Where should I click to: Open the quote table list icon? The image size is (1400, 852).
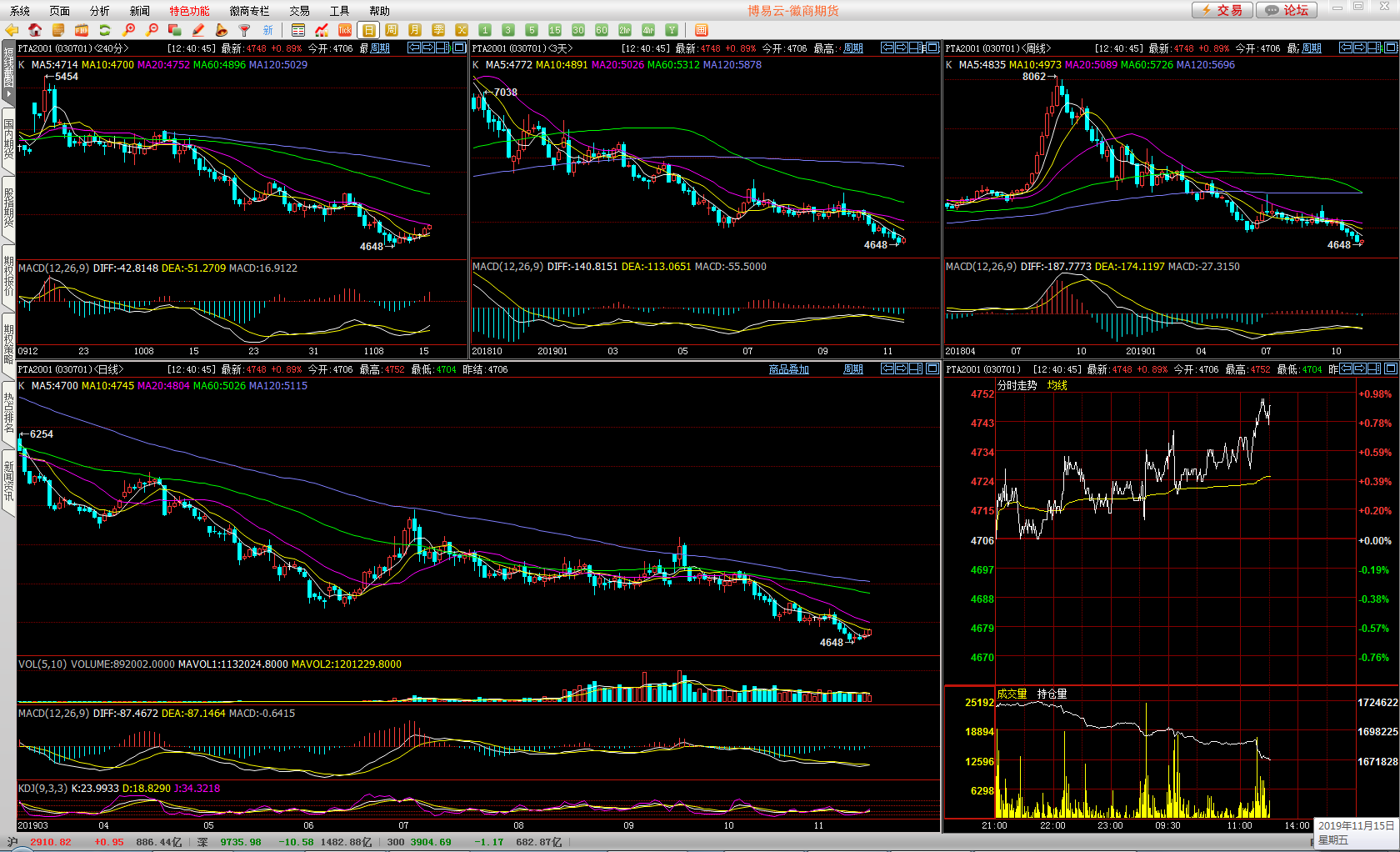298,30
